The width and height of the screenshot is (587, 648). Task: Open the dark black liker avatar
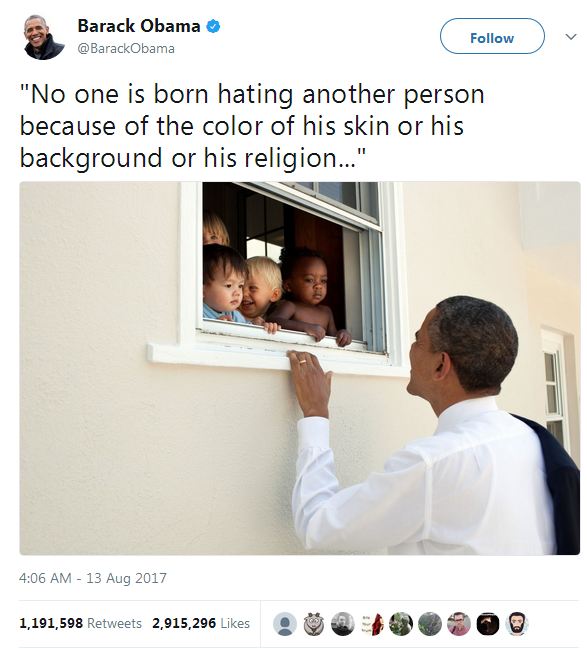pyautogui.click(x=488, y=624)
